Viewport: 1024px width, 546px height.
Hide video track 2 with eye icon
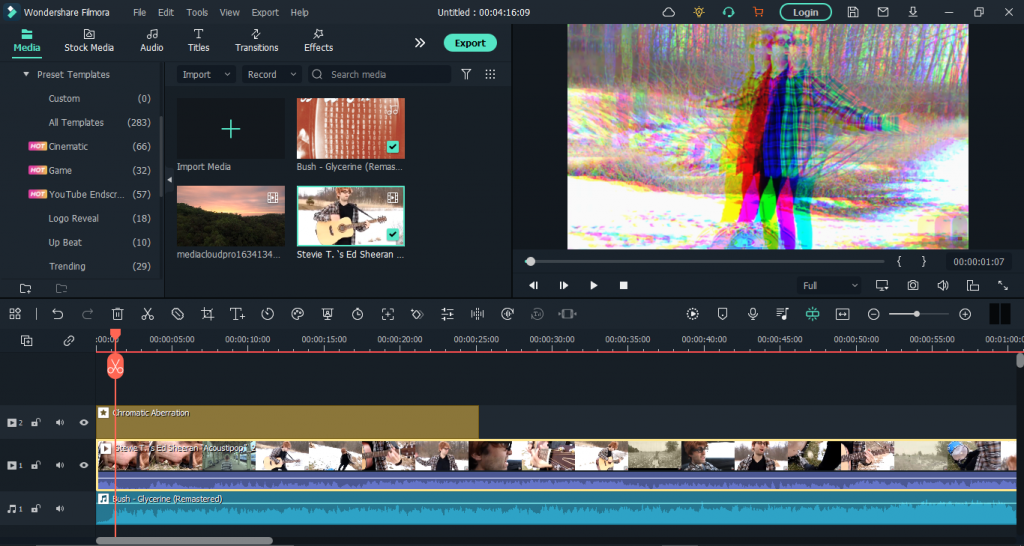point(84,423)
